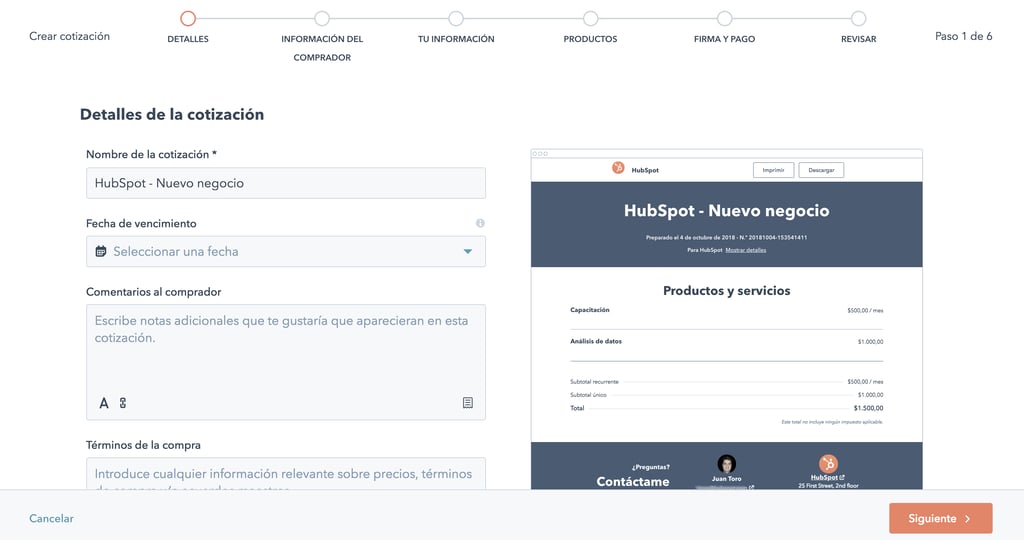Viewport: 1024px width, 540px height.
Task: Click the info icon beside Fecha de vencimiento
Action: pyautogui.click(x=480, y=223)
